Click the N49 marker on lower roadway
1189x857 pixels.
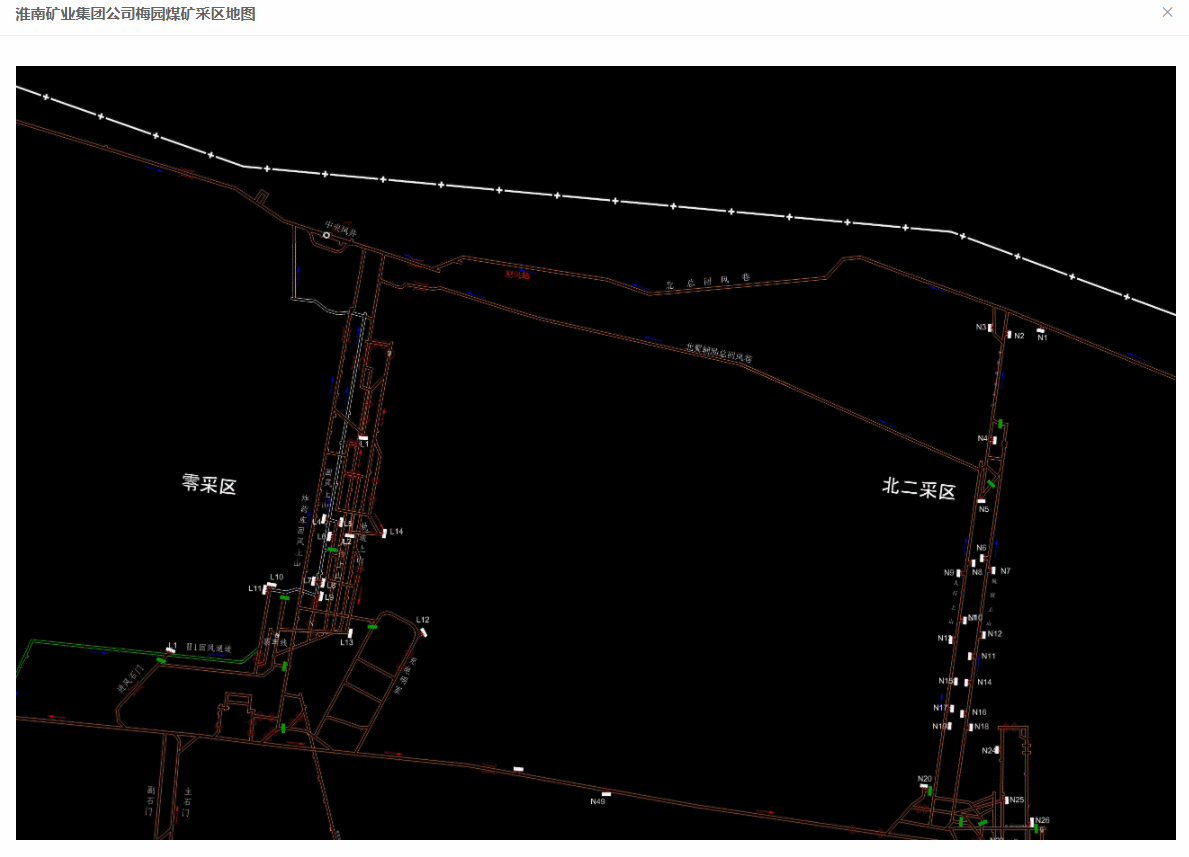[606, 794]
